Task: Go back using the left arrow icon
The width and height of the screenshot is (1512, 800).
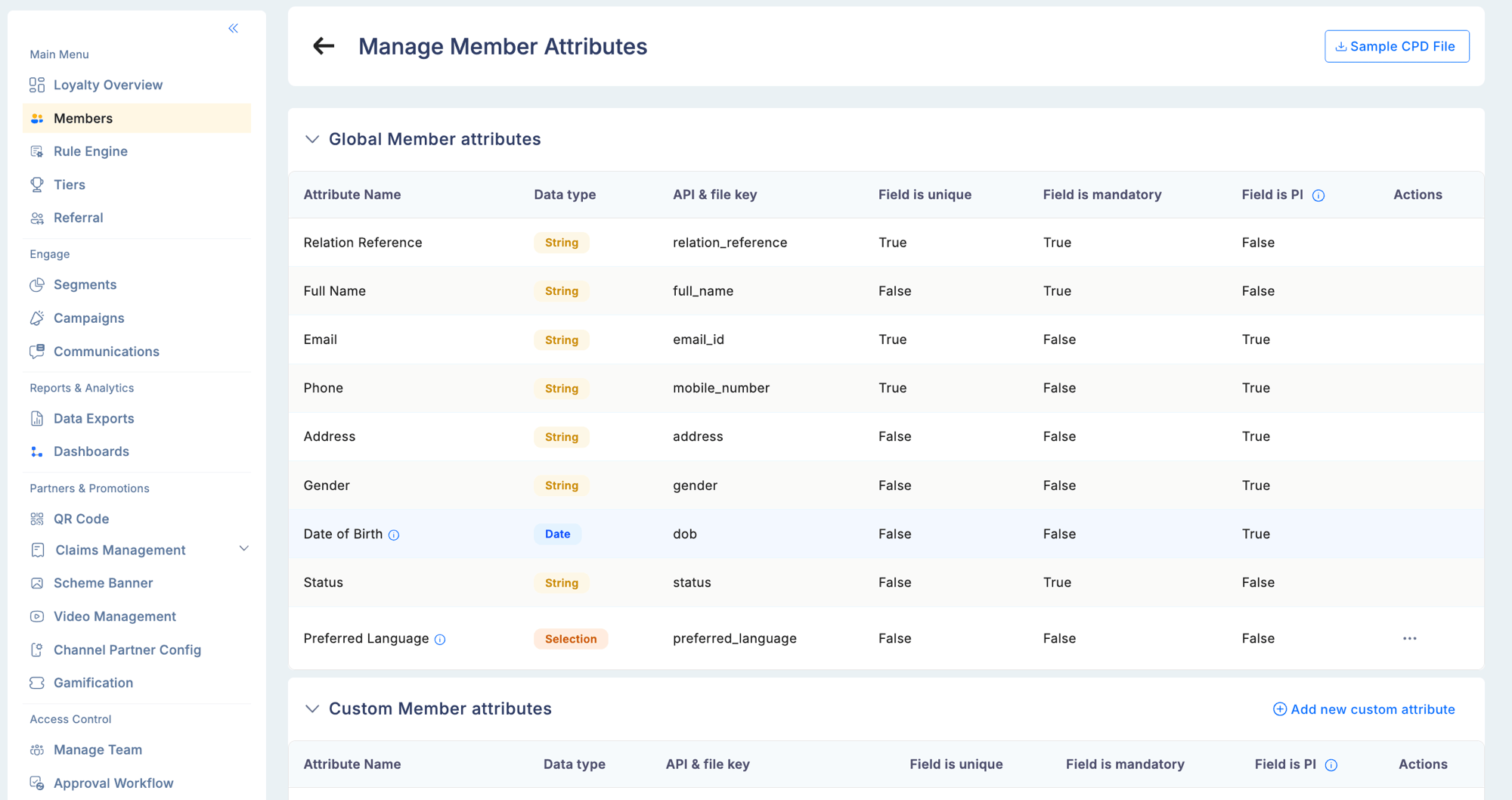Action: pyautogui.click(x=324, y=46)
